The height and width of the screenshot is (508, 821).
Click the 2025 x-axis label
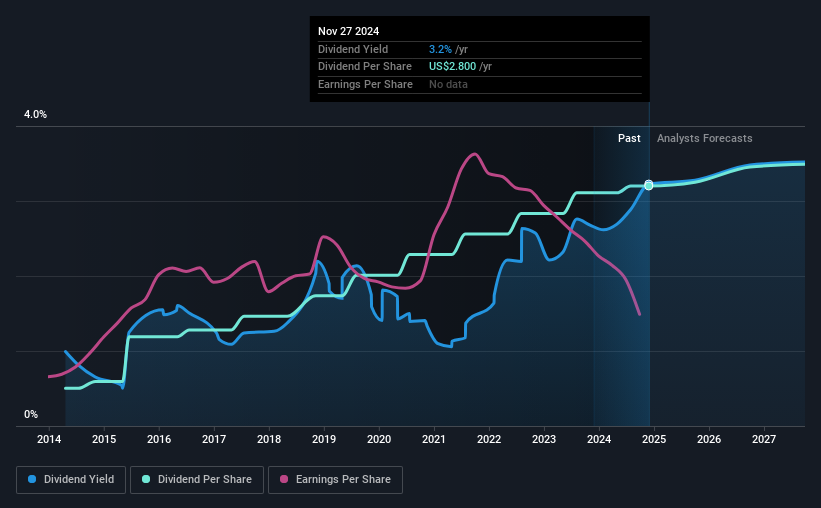pos(654,439)
